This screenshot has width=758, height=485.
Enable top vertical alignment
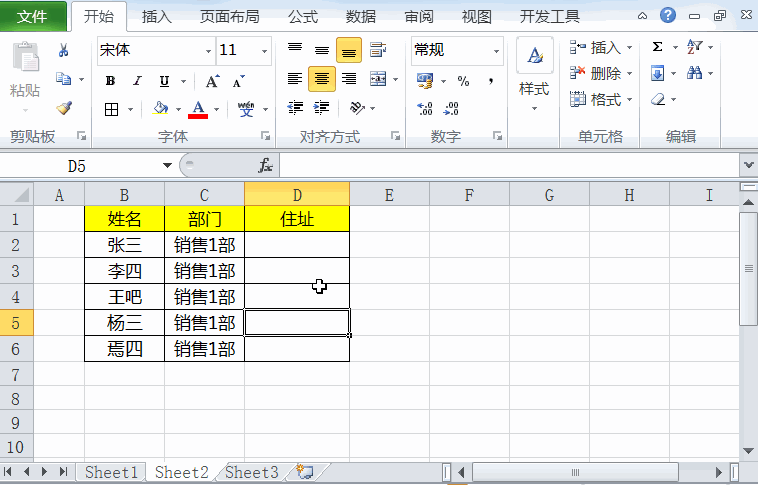click(x=295, y=50)
